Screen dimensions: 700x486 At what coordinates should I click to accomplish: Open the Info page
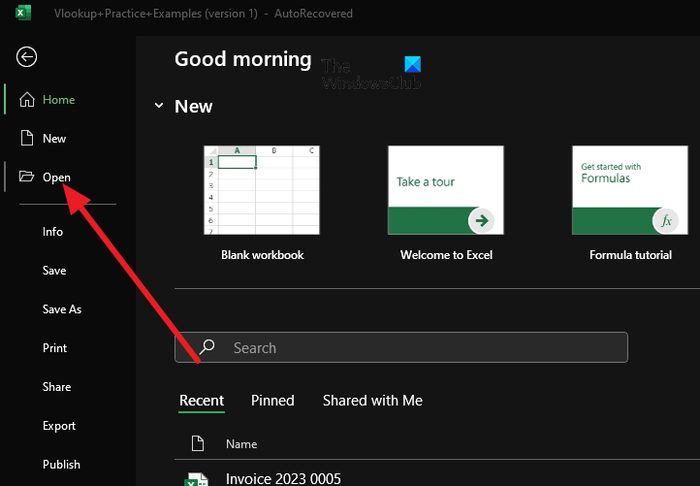(x=53, y=232)
